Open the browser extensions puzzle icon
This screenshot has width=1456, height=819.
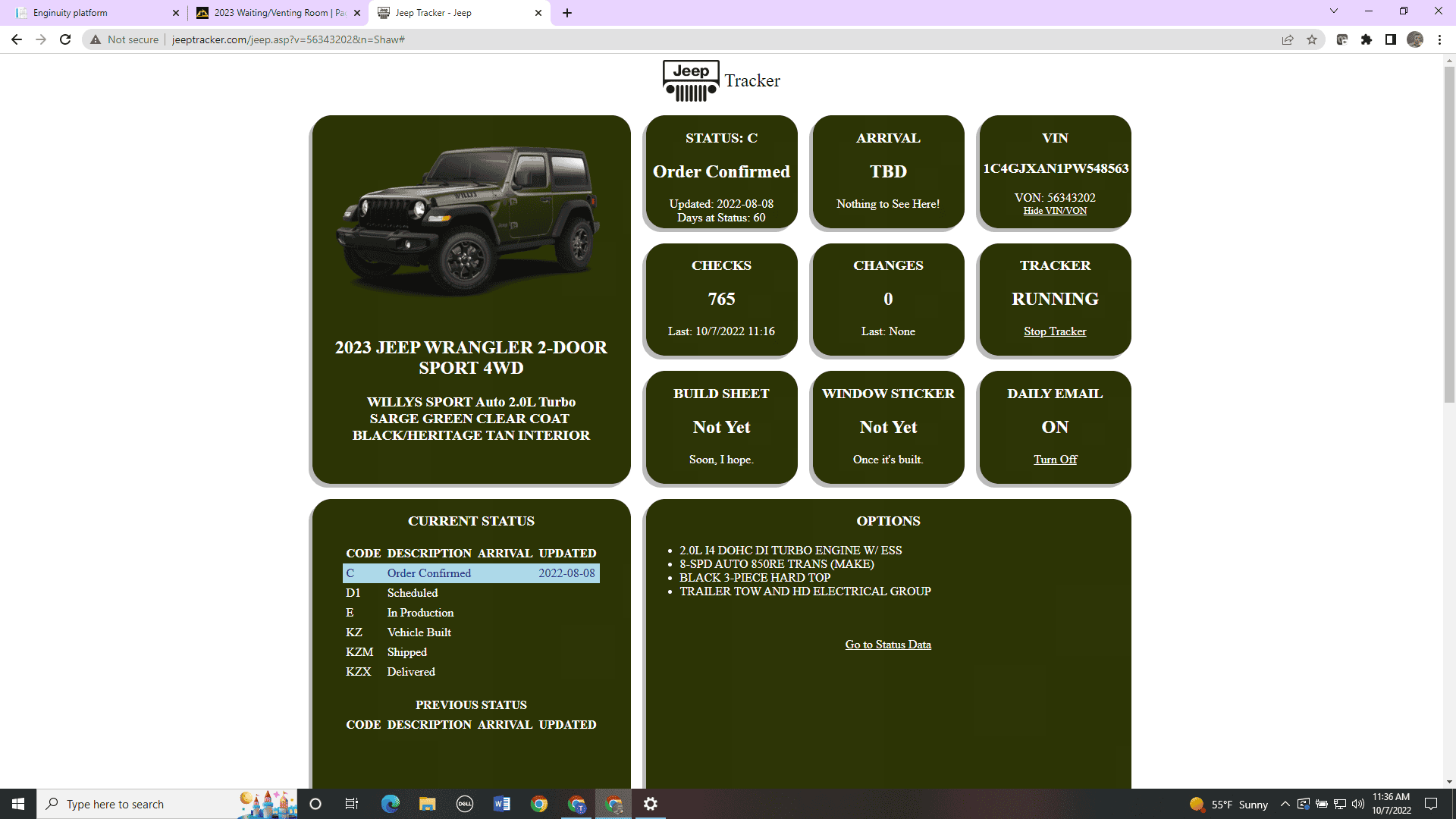pyautogui.click(x=1367, y=39)
